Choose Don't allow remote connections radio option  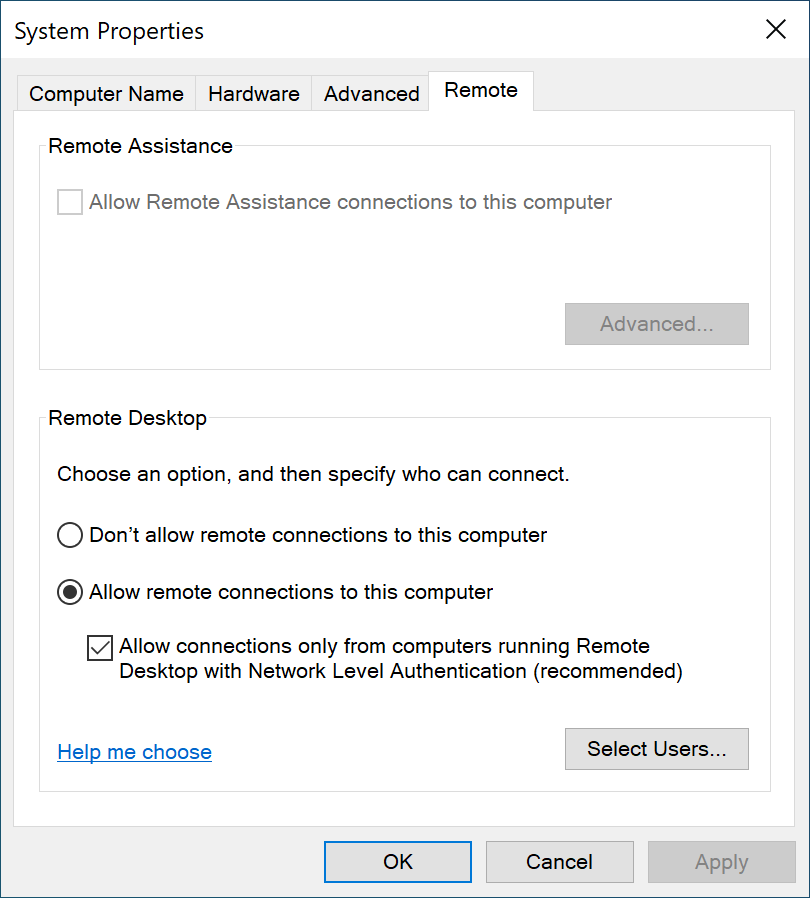click(x=70, y=536)
